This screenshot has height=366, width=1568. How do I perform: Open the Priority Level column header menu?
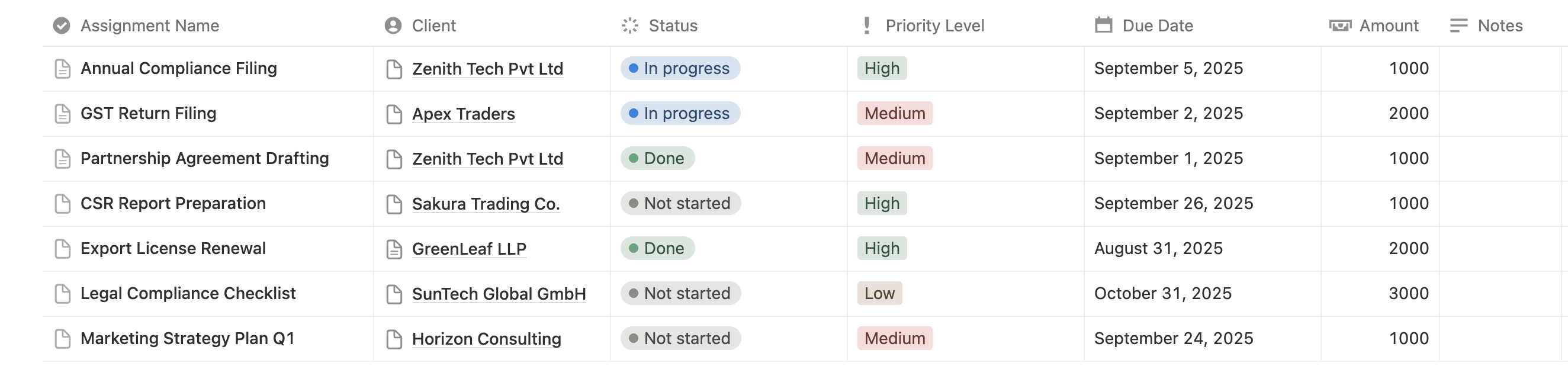[x=934, y=25]
